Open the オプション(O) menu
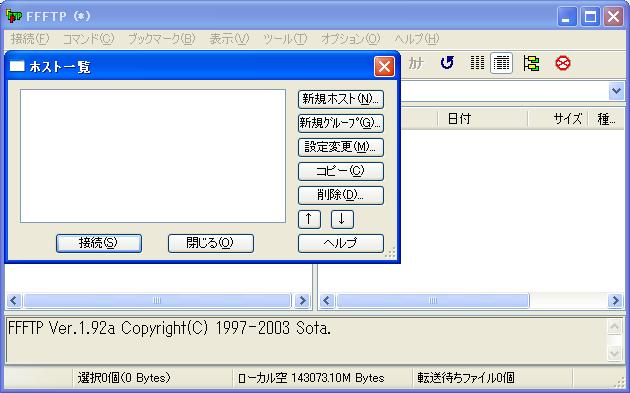630x393 pixels. [350, 39]
